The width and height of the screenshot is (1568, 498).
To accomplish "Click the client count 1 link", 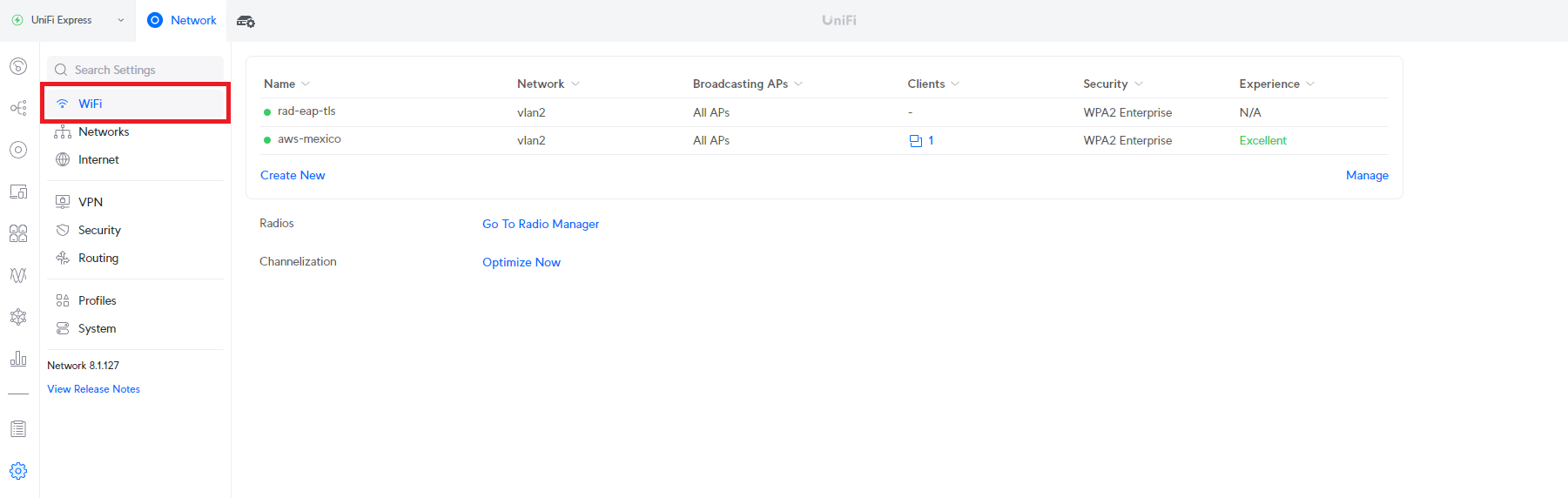I will coord(931,140).
